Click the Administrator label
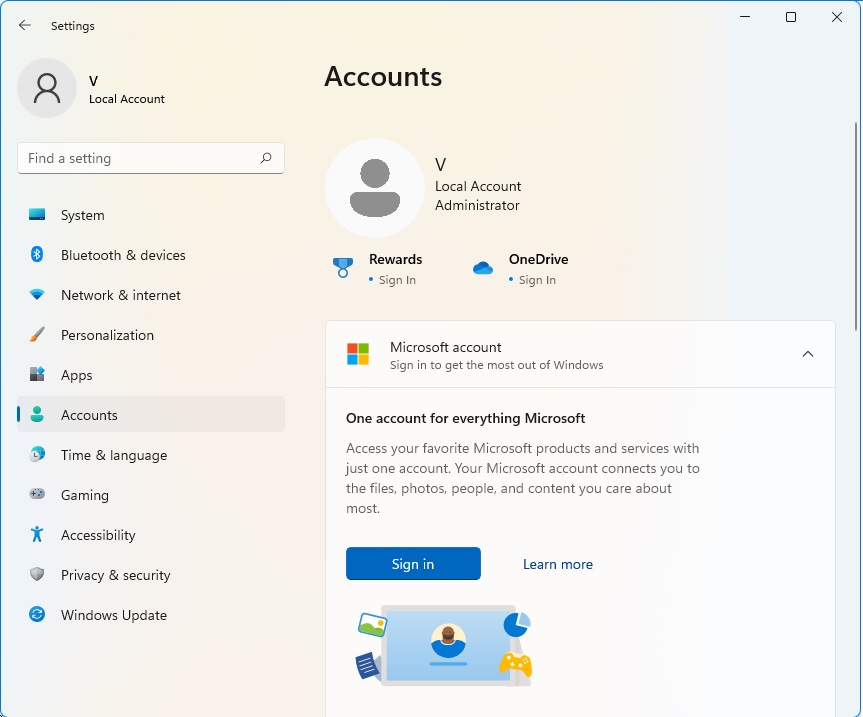863x717 pixels. coord(477,205)
